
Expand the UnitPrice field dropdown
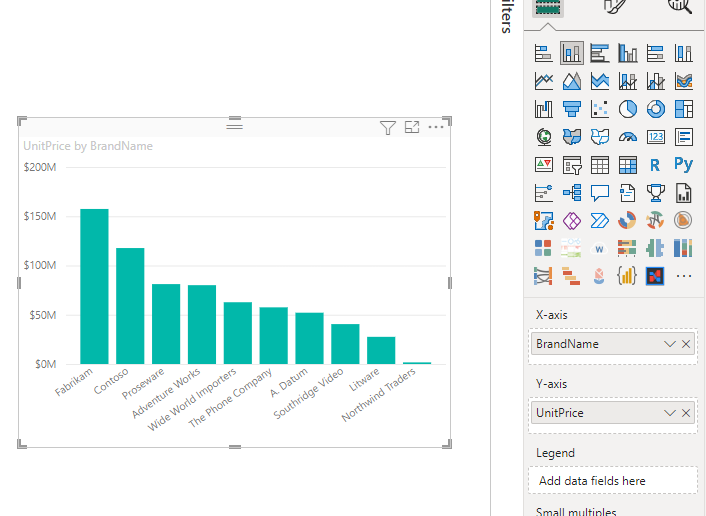click(x=670, y=413)
